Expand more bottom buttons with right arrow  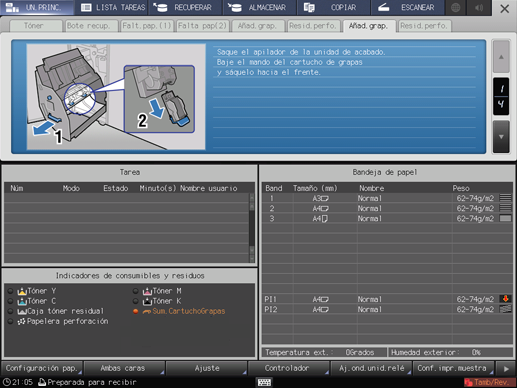[506, 369]
